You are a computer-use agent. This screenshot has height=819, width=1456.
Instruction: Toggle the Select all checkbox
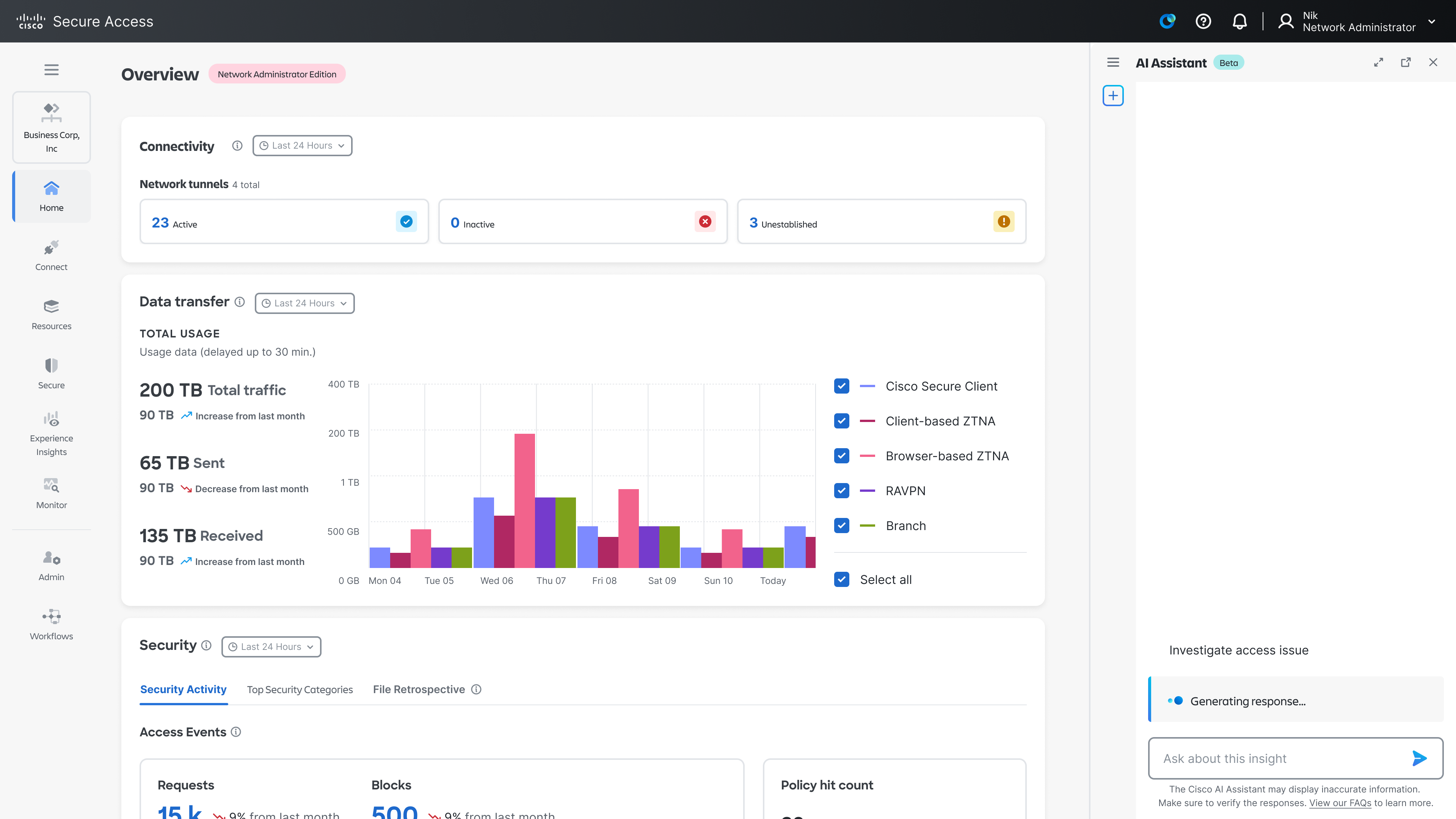click(841, 579)
